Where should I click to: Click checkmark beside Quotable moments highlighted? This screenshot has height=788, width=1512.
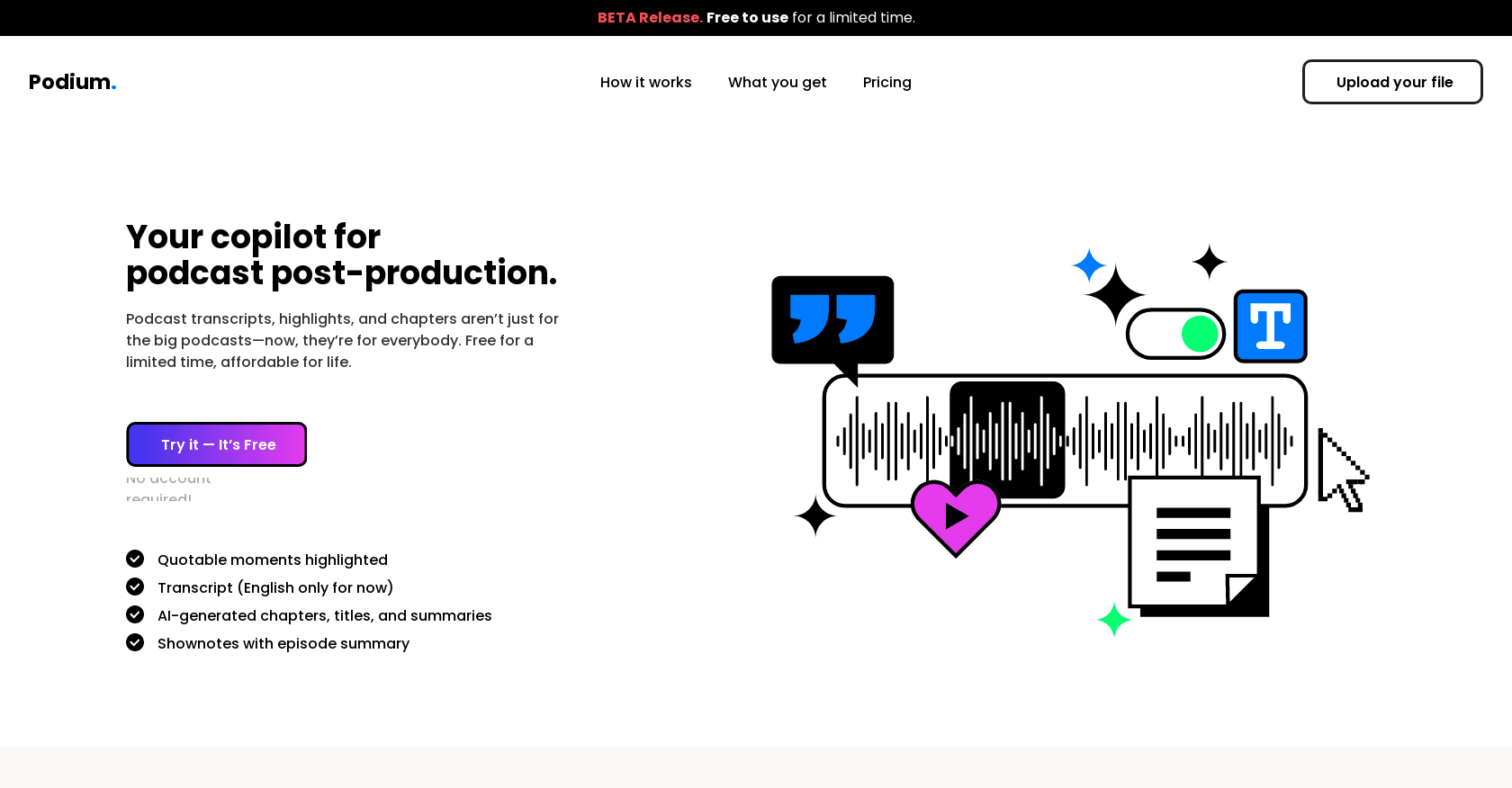[x=135, y=559]
